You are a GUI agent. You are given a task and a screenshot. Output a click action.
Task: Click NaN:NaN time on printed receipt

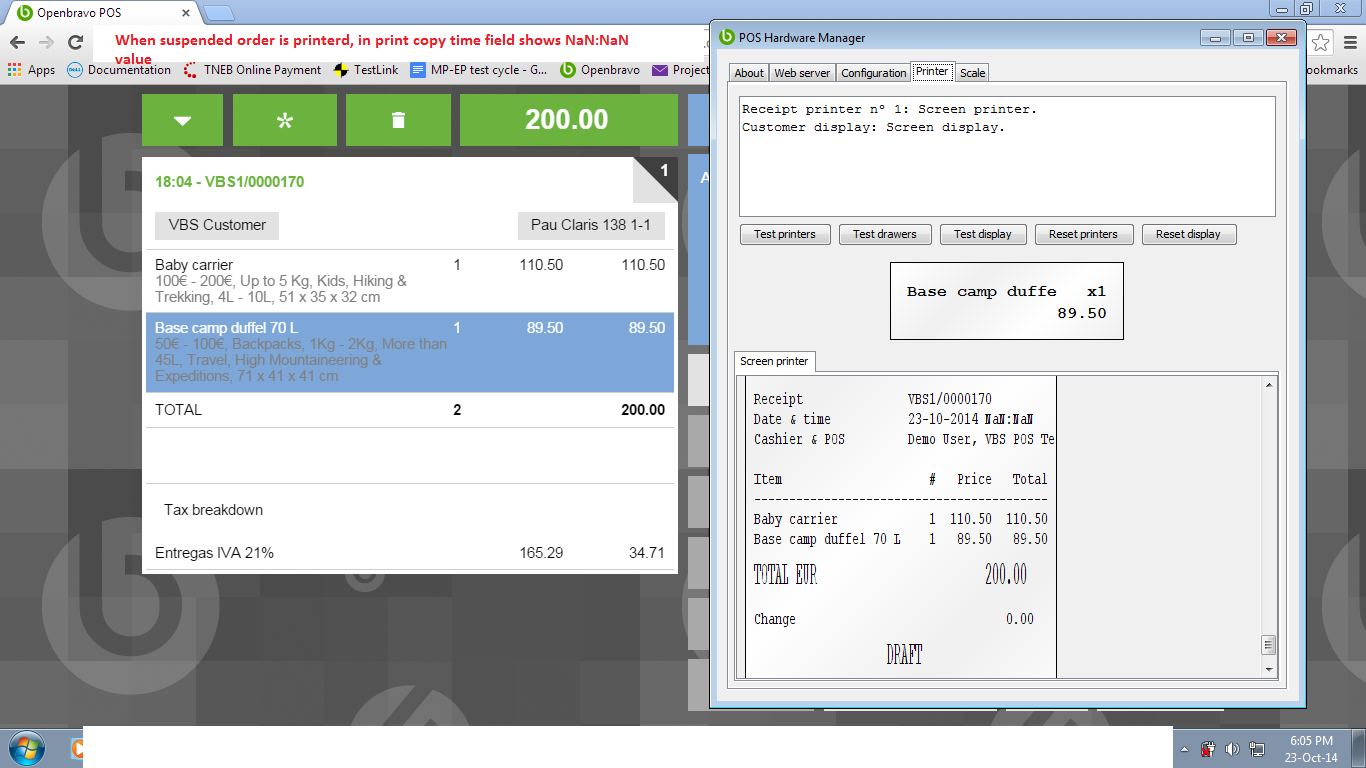click(x=1008, y=419)
